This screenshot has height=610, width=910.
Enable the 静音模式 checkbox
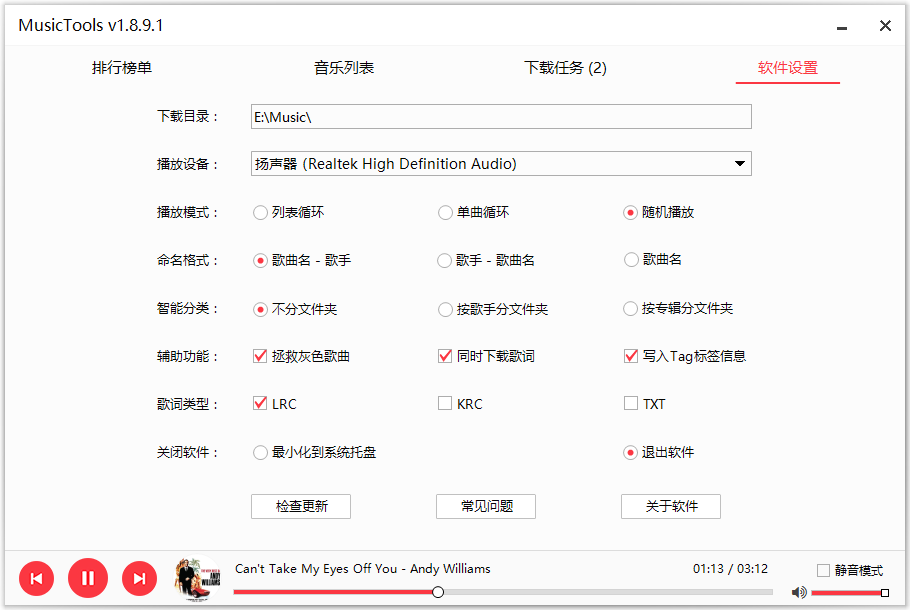823,570
